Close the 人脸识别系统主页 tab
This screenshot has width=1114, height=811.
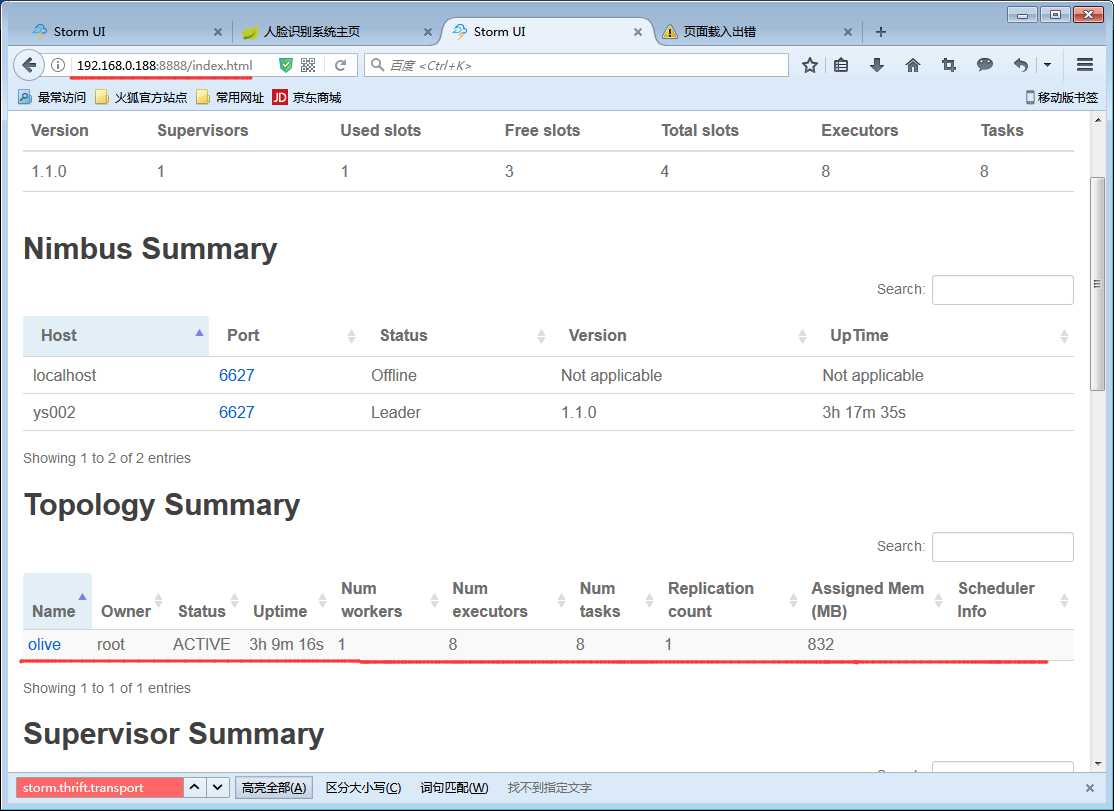(x=428, y=32)
